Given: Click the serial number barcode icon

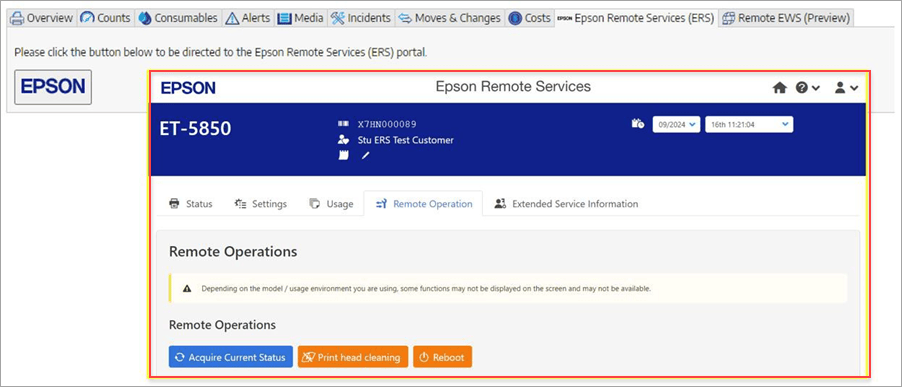Looking at the screenshot, I should 343,124.
